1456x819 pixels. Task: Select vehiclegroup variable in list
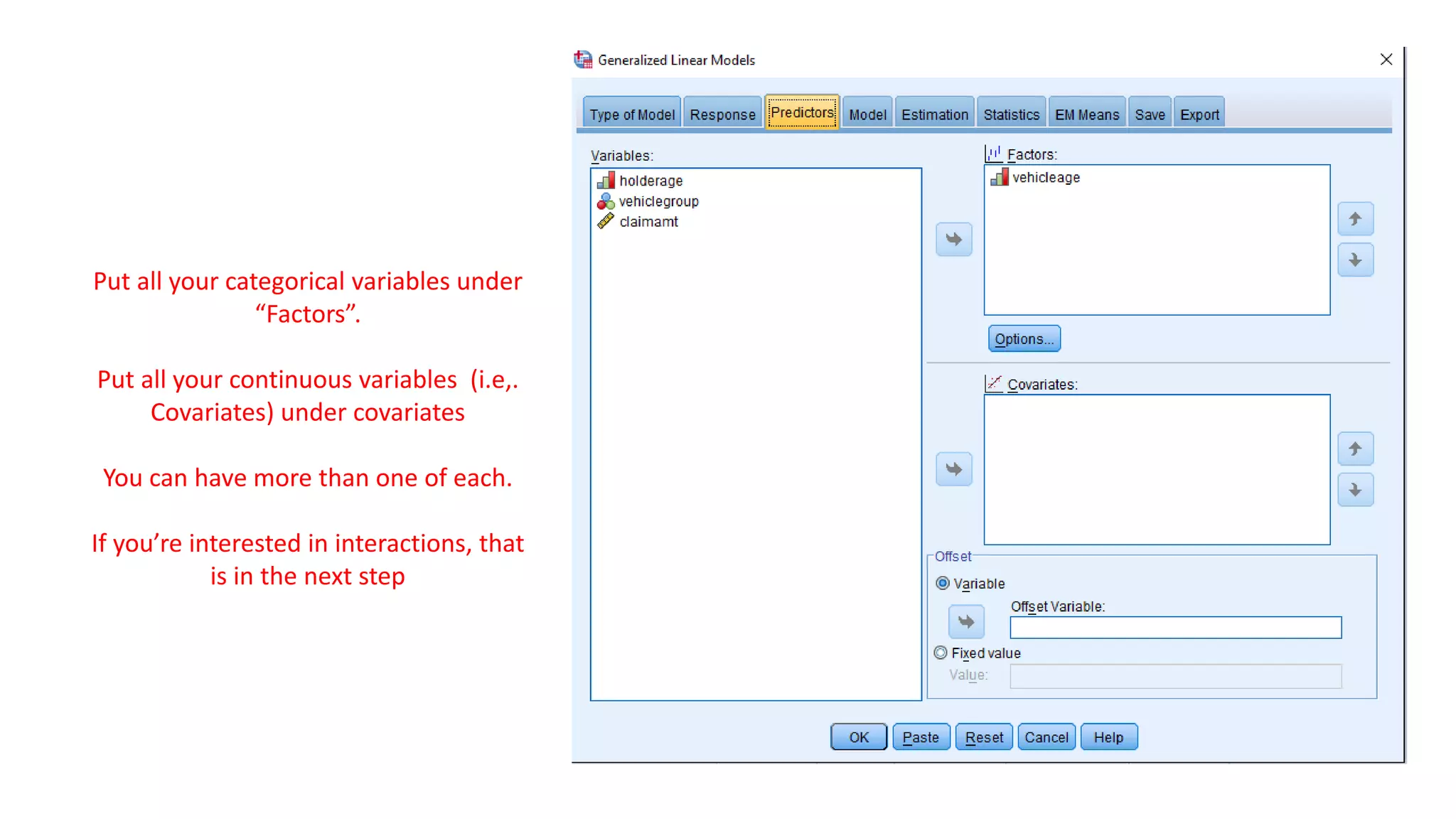click(x=658, y=202)
